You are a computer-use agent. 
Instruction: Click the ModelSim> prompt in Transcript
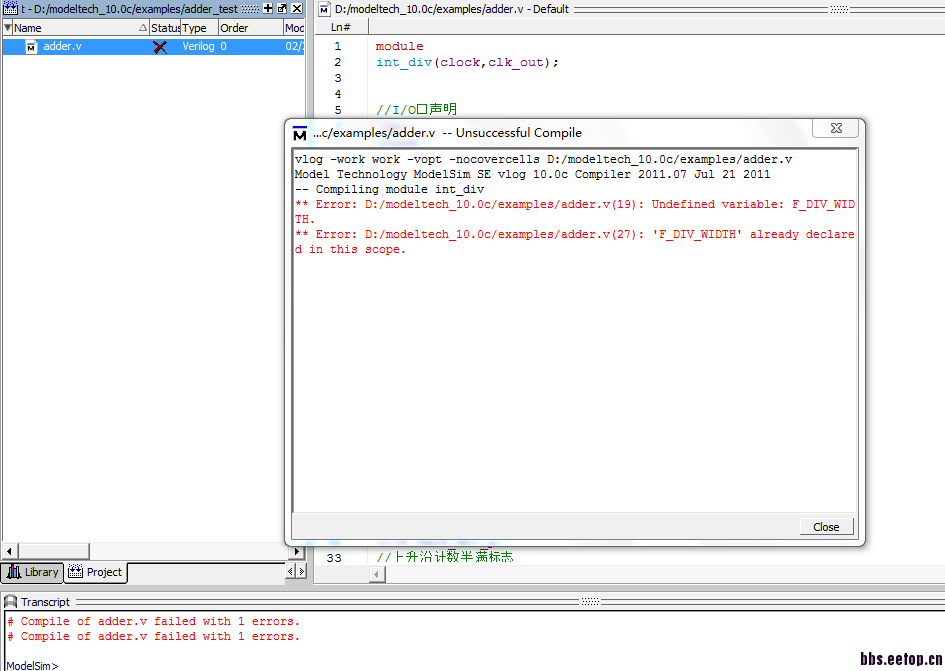click(x=32, y=665)
